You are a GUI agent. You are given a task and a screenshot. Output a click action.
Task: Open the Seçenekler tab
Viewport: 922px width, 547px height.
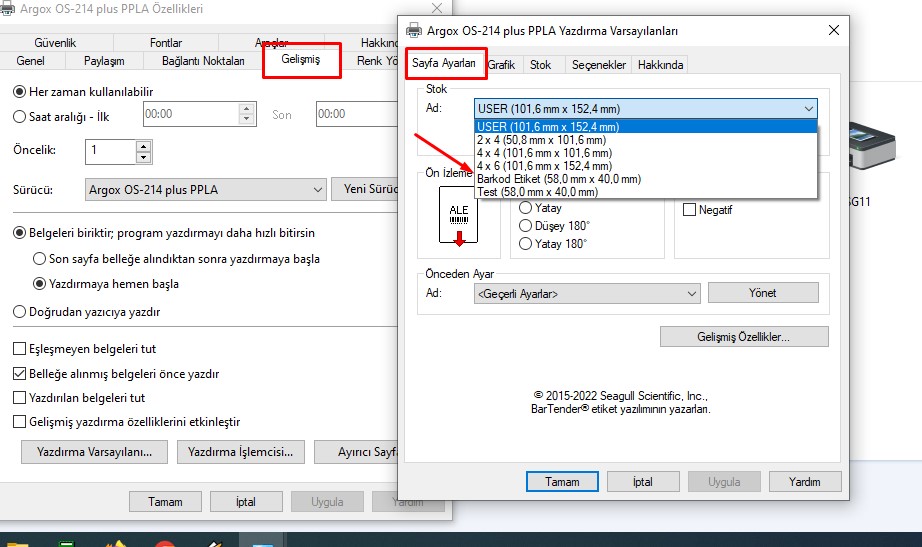[599, 65]
